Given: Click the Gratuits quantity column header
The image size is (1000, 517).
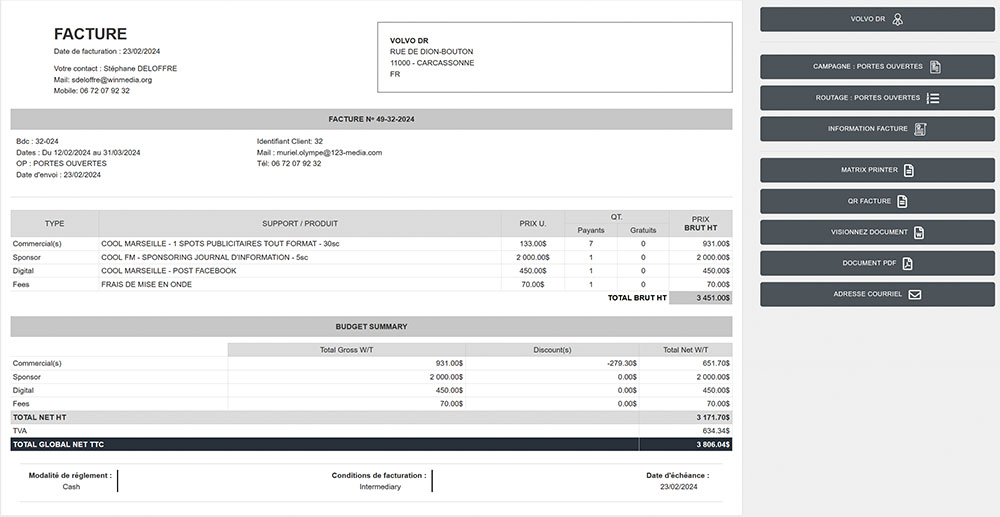Looking at the screenshot, I should 643,230.
